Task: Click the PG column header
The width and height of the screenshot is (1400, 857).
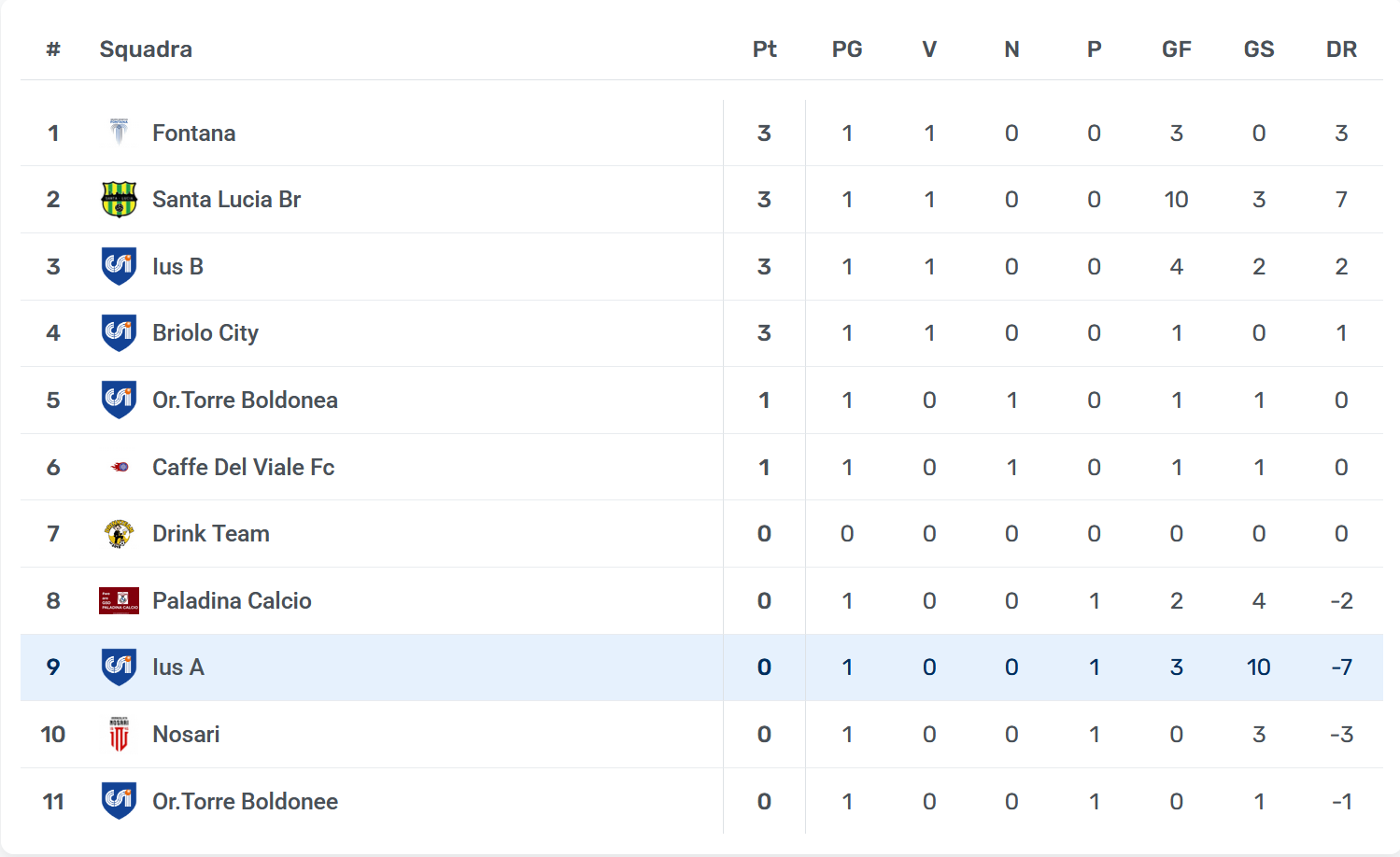Action: click(847, 49)
